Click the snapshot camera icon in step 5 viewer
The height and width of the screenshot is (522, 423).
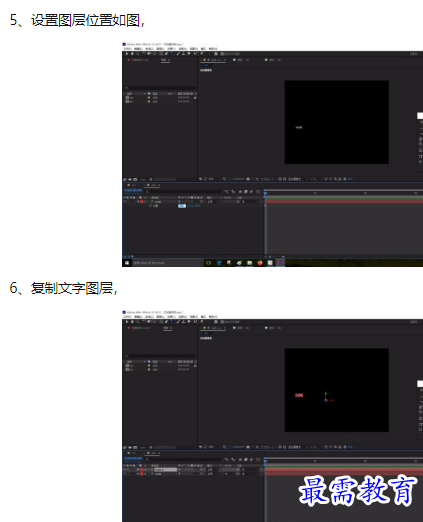(248, 179)
